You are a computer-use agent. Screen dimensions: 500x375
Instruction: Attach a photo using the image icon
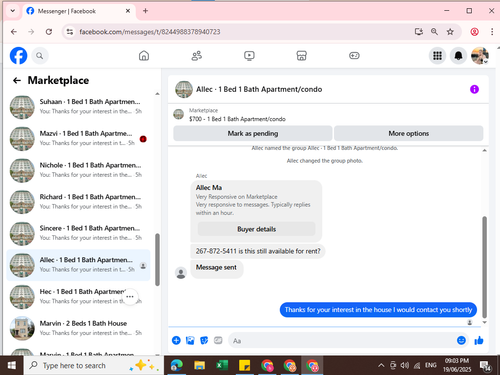[190, 340]
